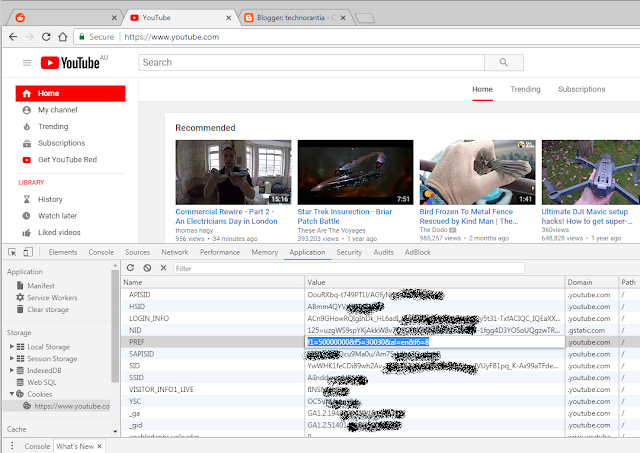Screen dimensions: 640x453
Task: Click the YouTube logo
Action: click(70, 63)
